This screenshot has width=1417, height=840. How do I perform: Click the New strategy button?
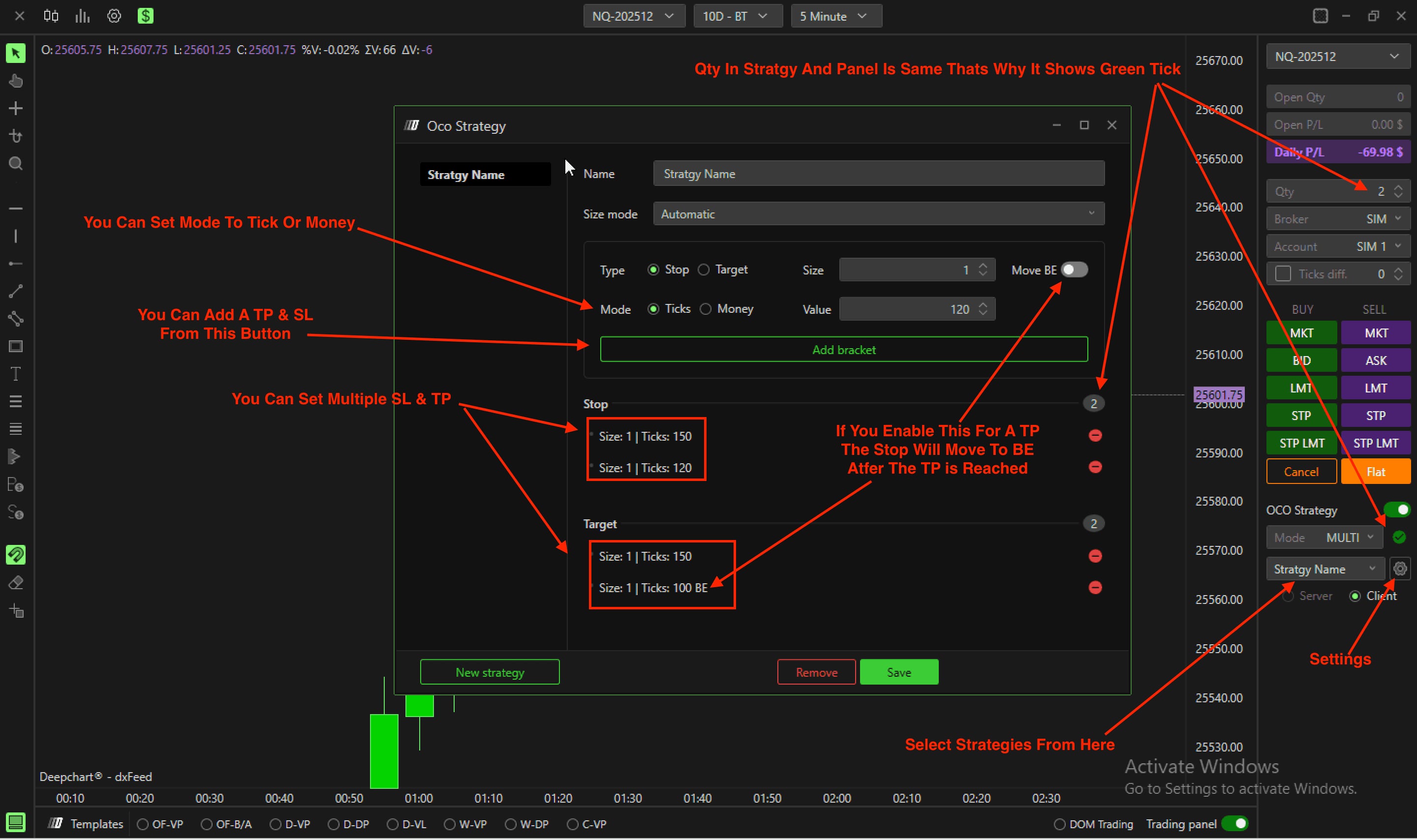tap(490, 672)
